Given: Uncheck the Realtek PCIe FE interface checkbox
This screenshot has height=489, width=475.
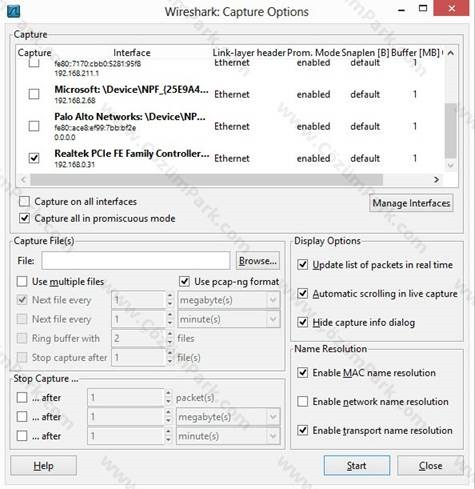Looking at the screenshot, I should (34, 158).
